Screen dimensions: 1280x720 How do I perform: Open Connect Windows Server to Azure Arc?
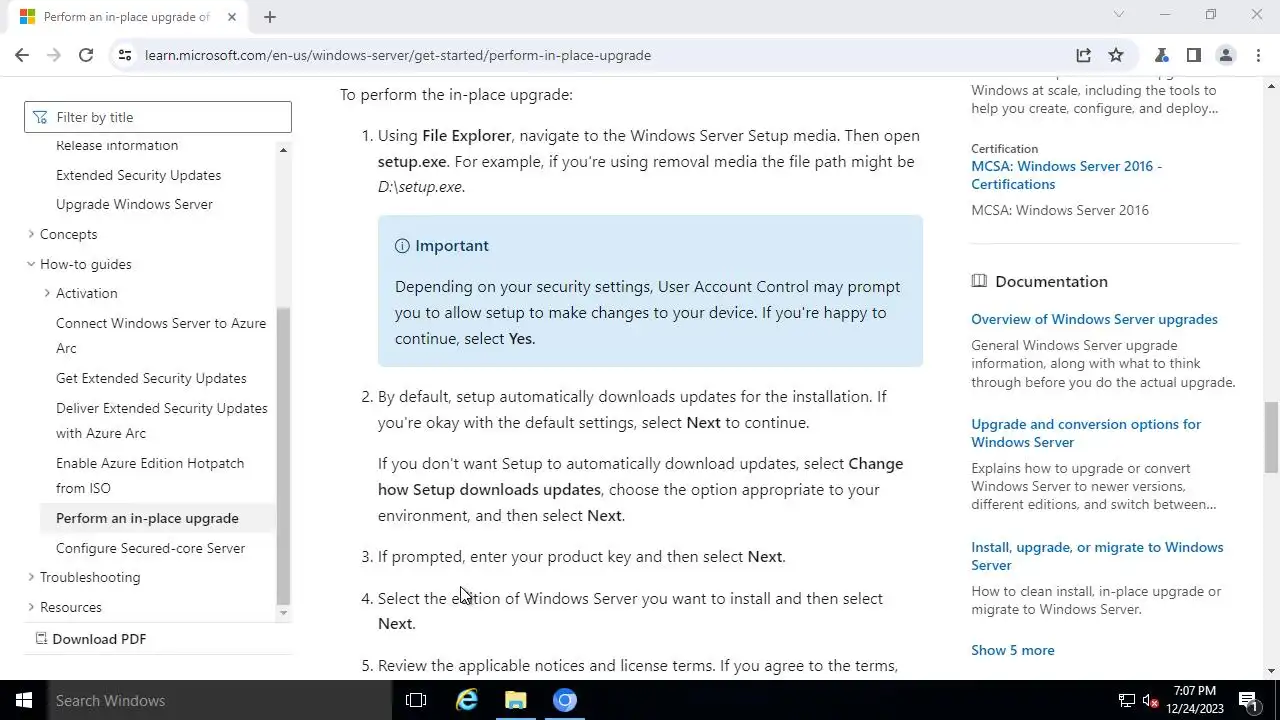point(161,335)
